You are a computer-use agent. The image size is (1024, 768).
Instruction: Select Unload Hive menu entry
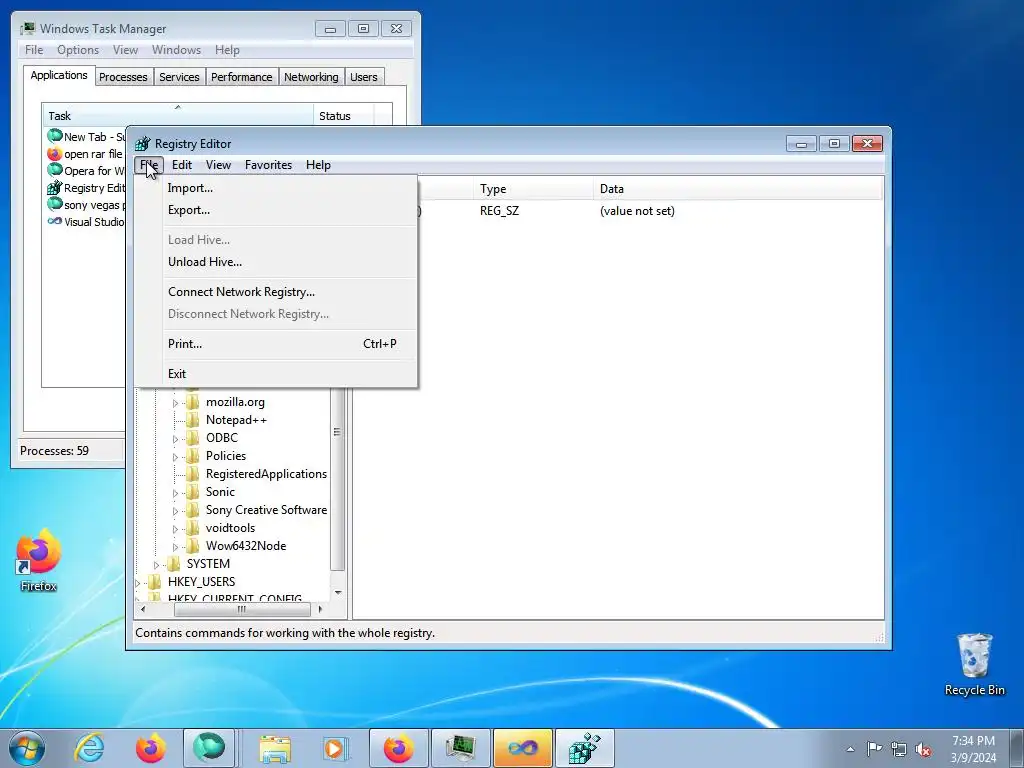click(x=204, y=262)
